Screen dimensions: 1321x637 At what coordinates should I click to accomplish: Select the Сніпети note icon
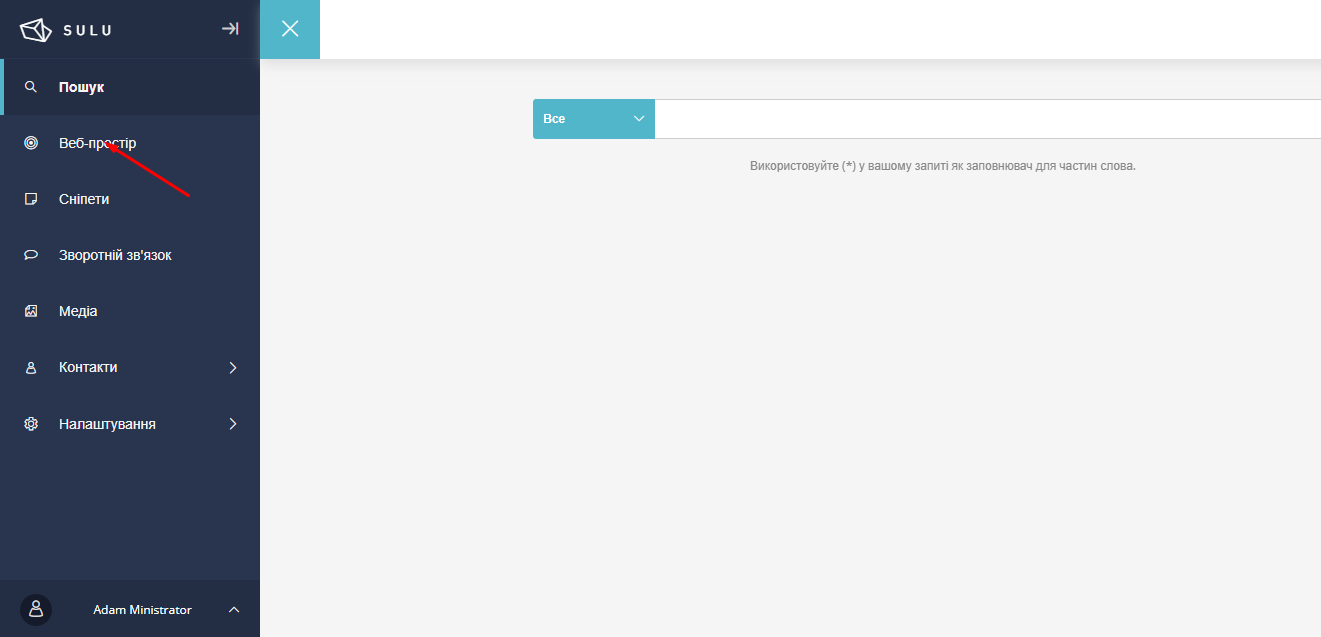click(x=31, y=199)
